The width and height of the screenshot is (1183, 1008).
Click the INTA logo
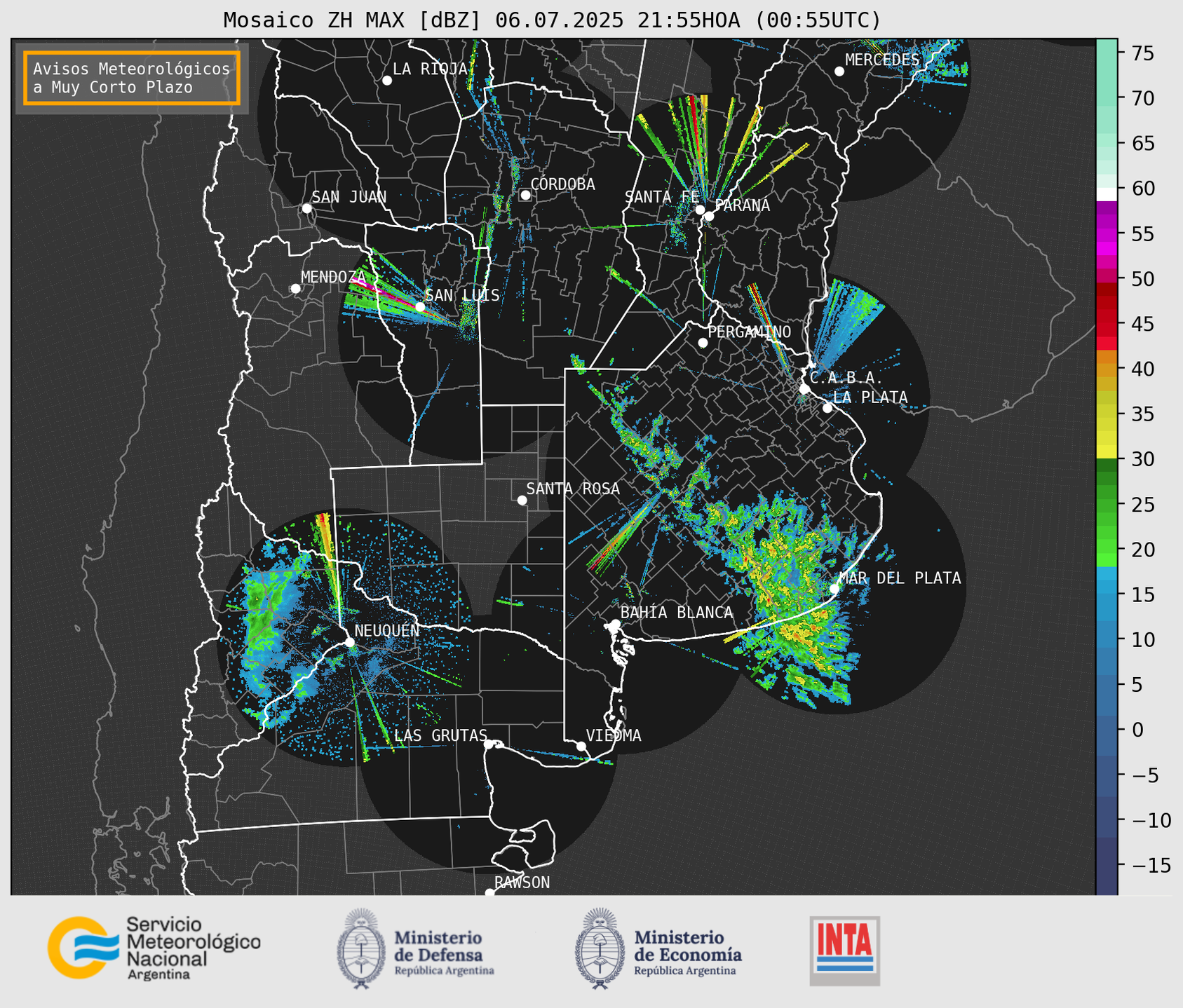[x=844, y=951]
